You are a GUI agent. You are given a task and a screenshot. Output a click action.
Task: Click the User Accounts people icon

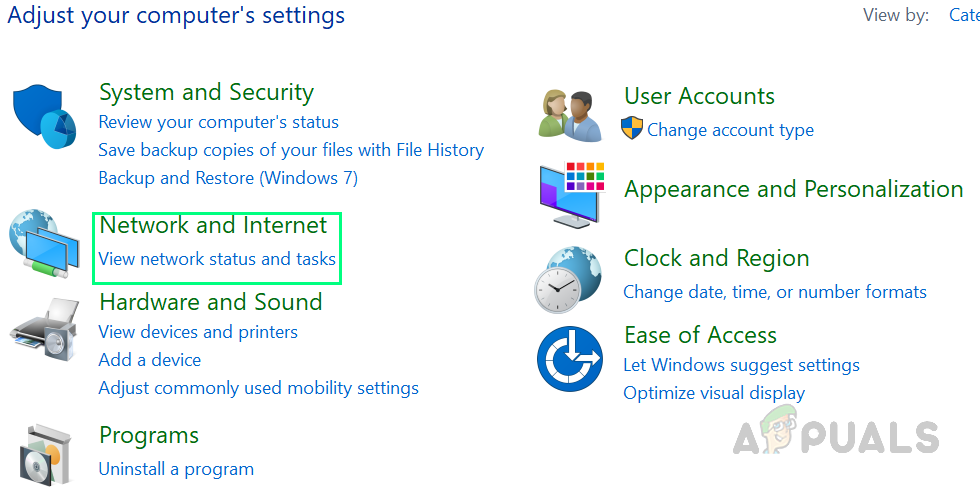pos(570,112)
